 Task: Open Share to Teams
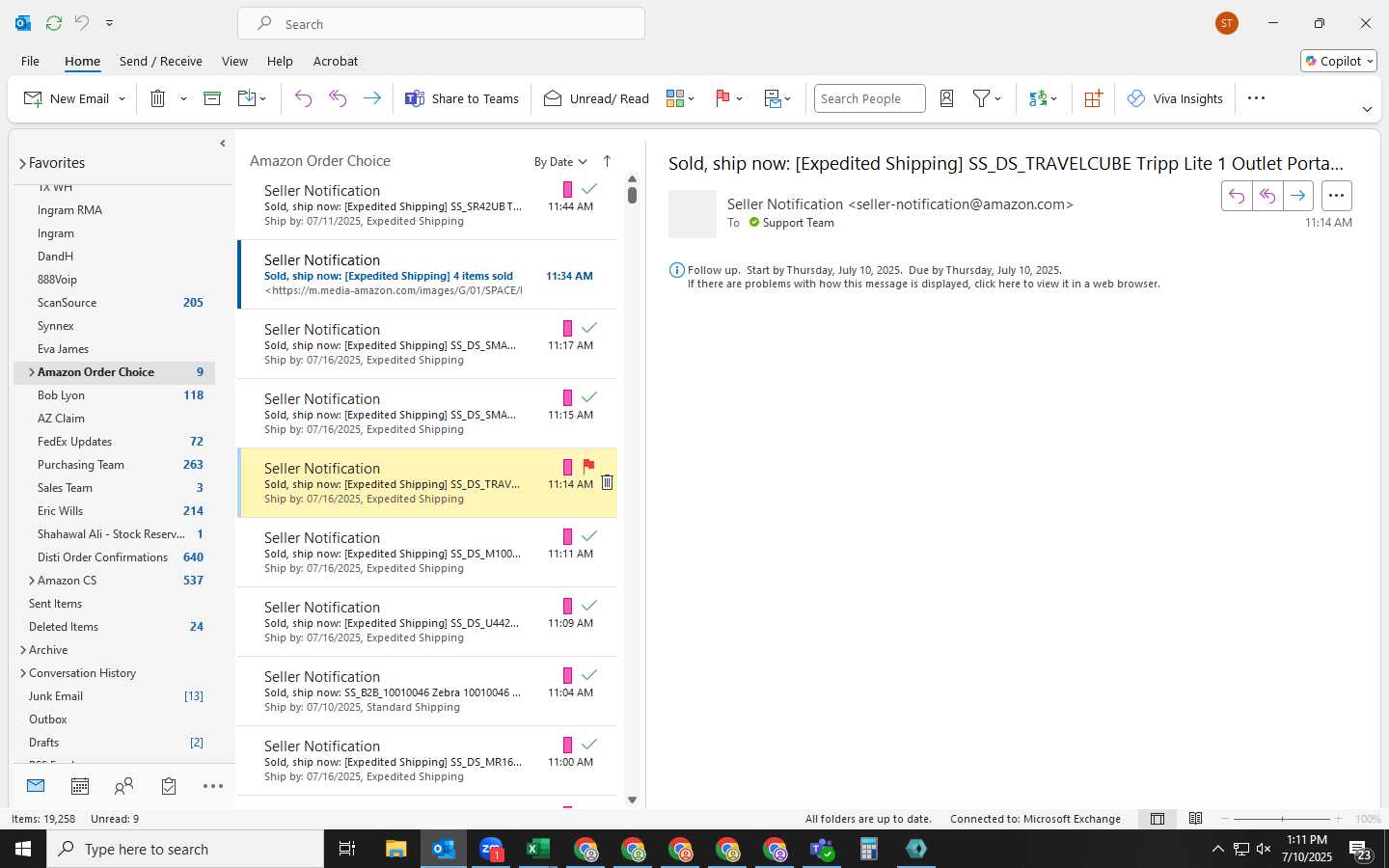click(462, 98)
